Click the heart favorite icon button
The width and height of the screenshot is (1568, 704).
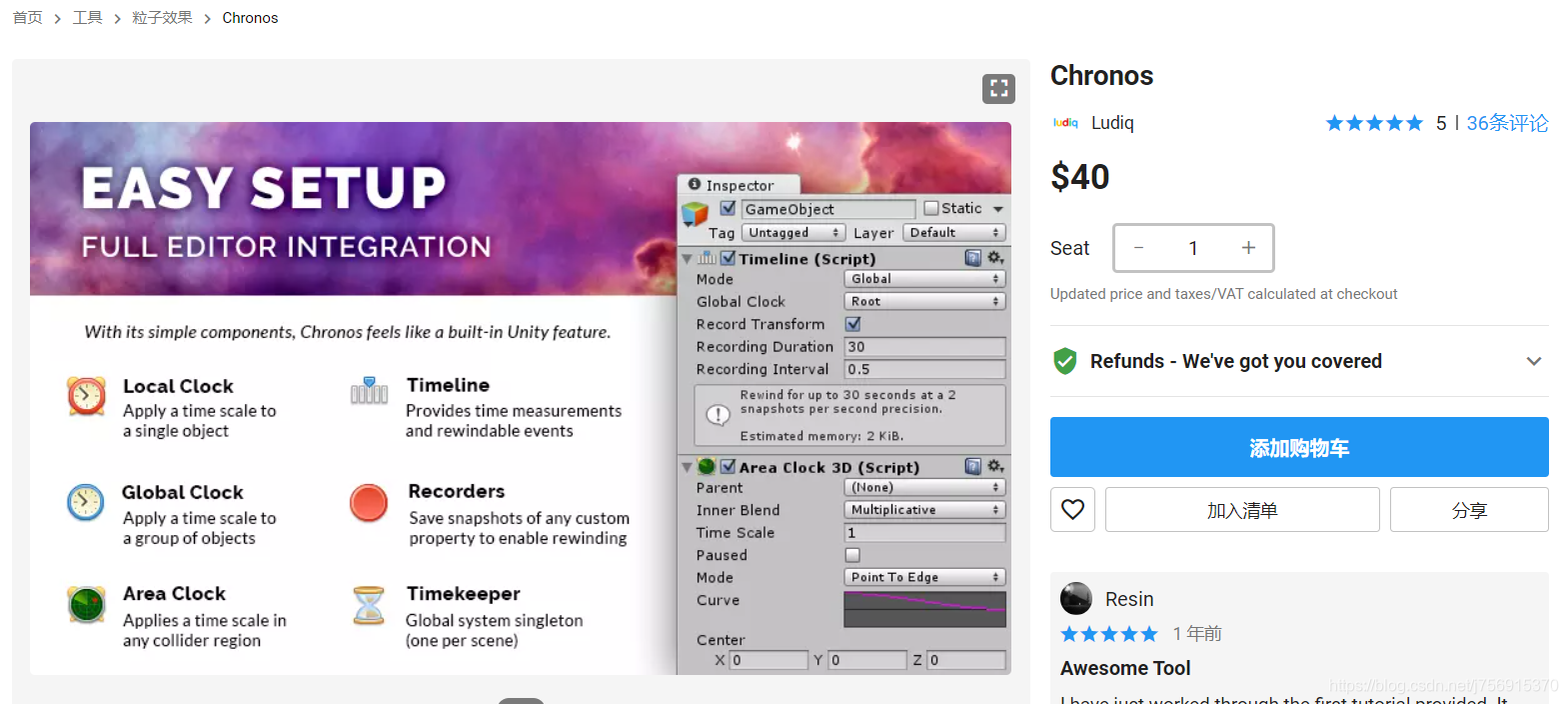point(1072,510)
